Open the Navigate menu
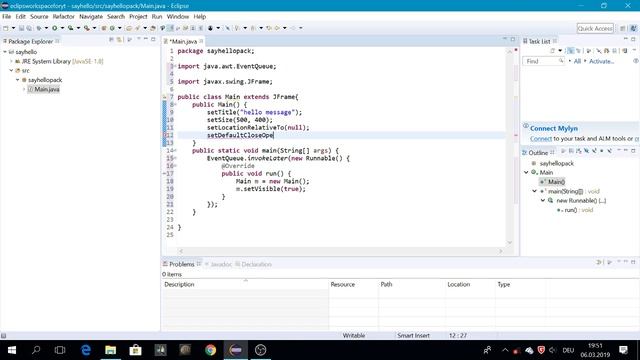The width and height of the screenshot is (640, 360). [91, 17]
